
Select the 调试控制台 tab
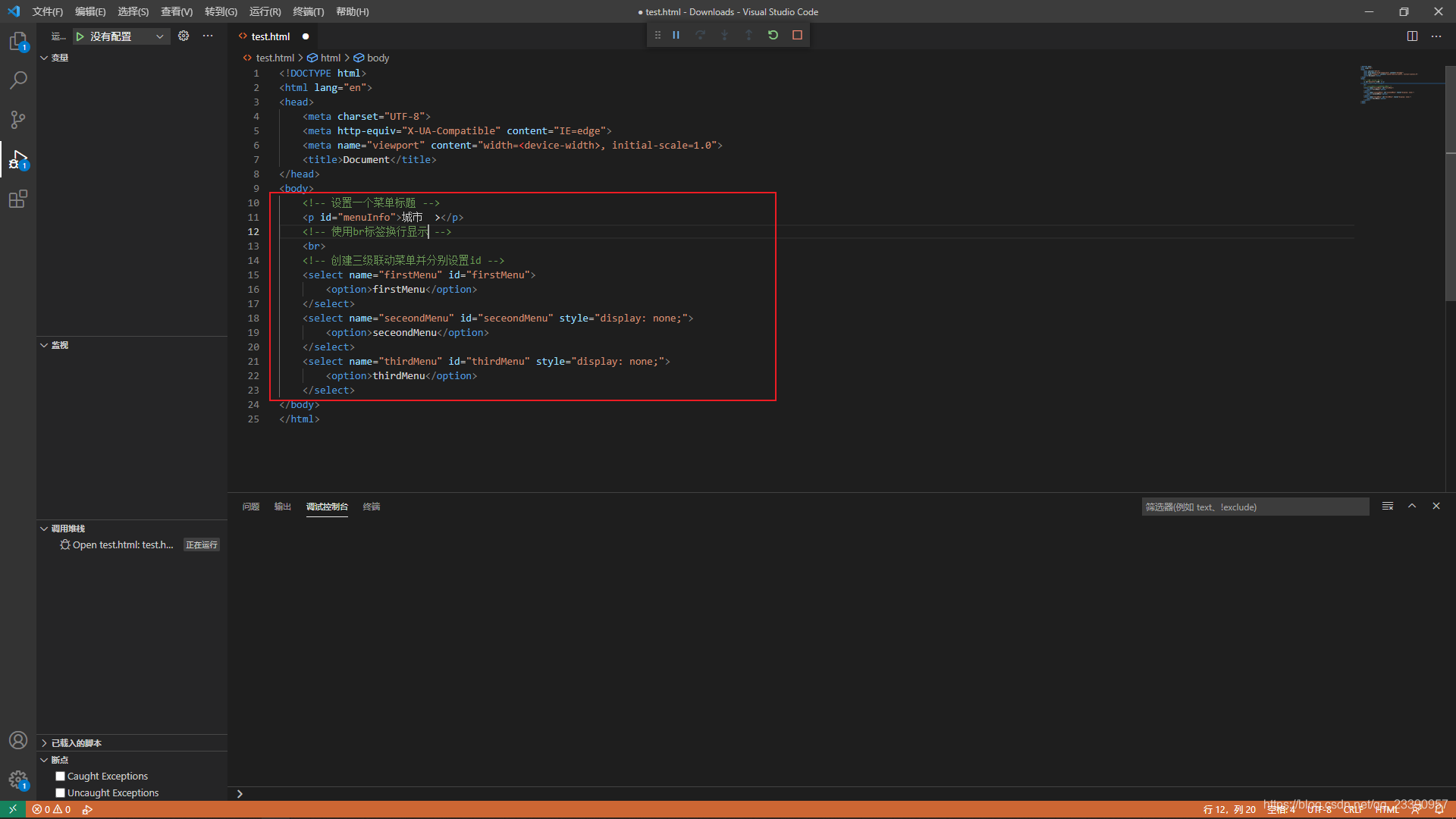(x=326, y=506)
